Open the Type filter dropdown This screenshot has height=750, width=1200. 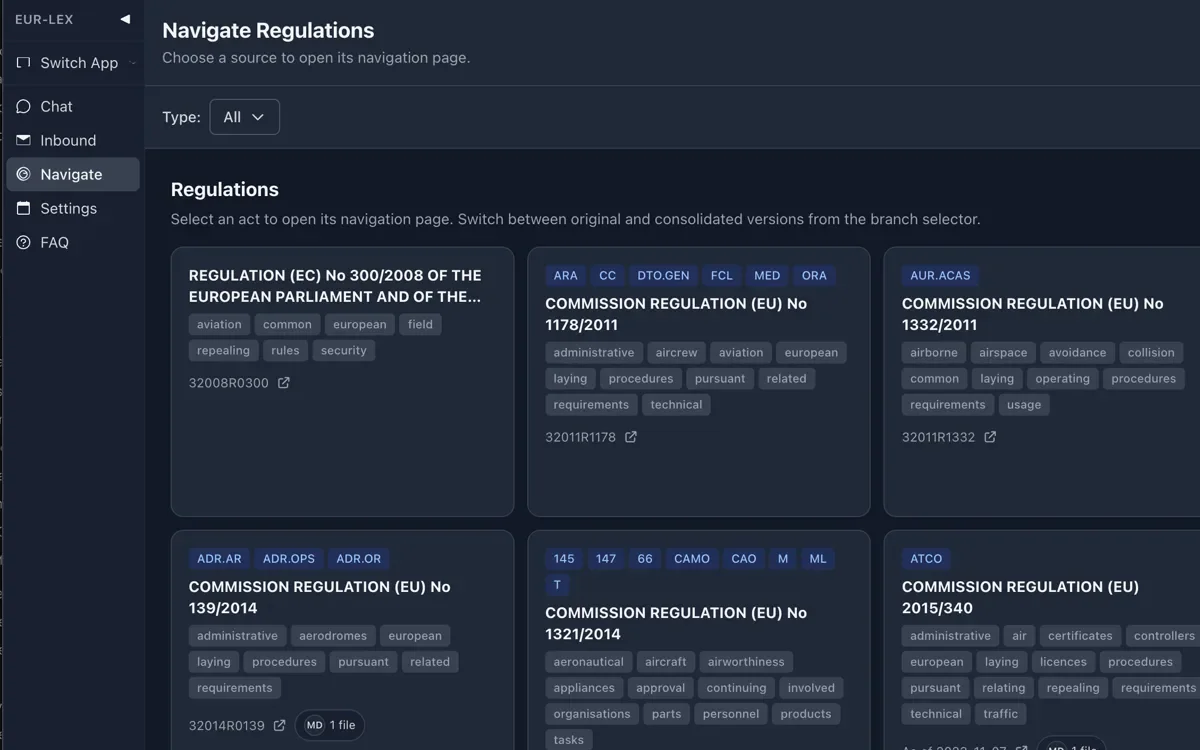pos(244,117)
